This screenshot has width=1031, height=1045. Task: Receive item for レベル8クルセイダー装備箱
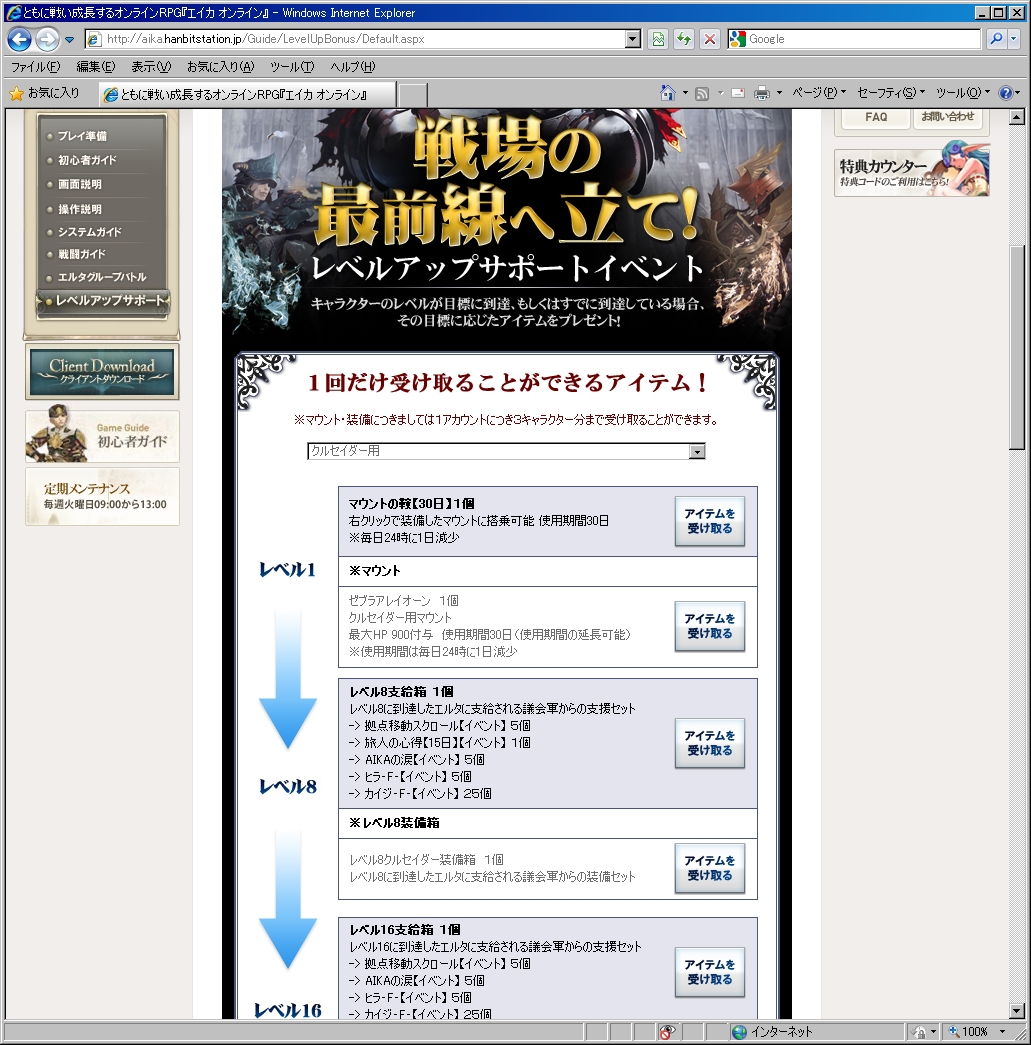pyautogui.click(x=710, y=868)
